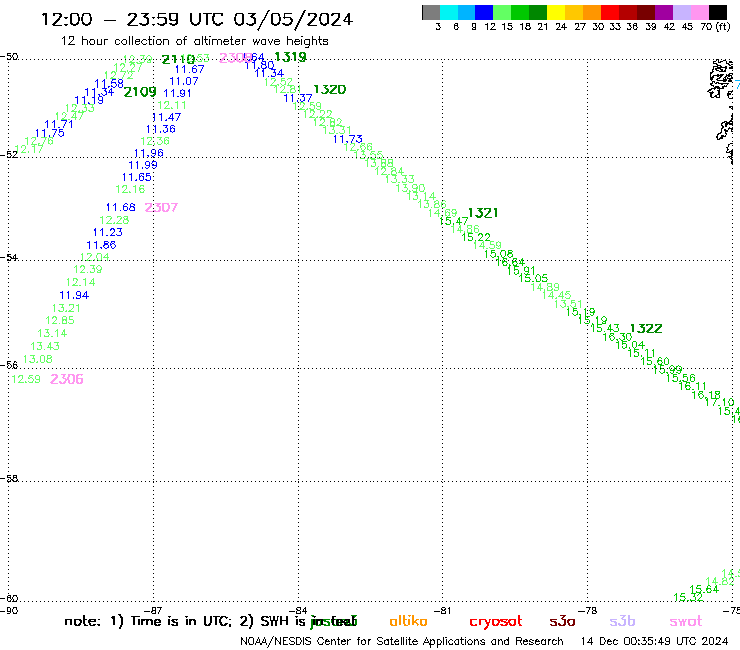The height and width of the screenshot is (650, 740).
Task: Click the 's3a' satellite label
Action: [x=563, y=621]
